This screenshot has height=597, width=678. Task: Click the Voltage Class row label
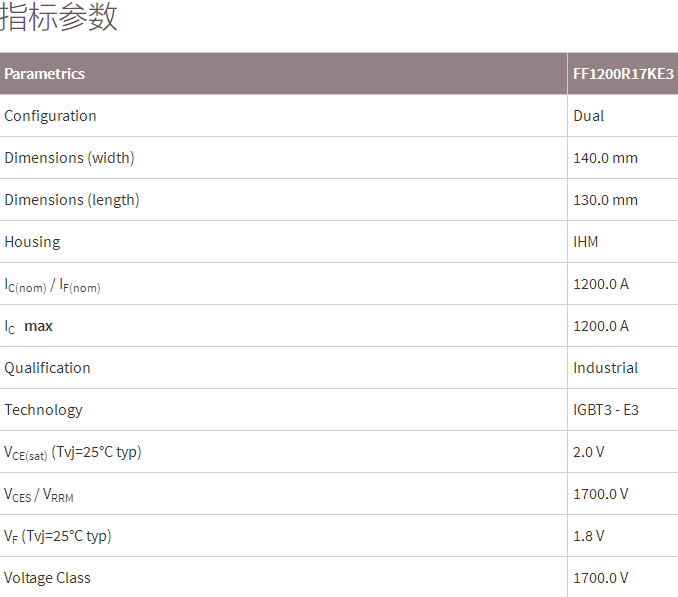click(x=47, y=578)
